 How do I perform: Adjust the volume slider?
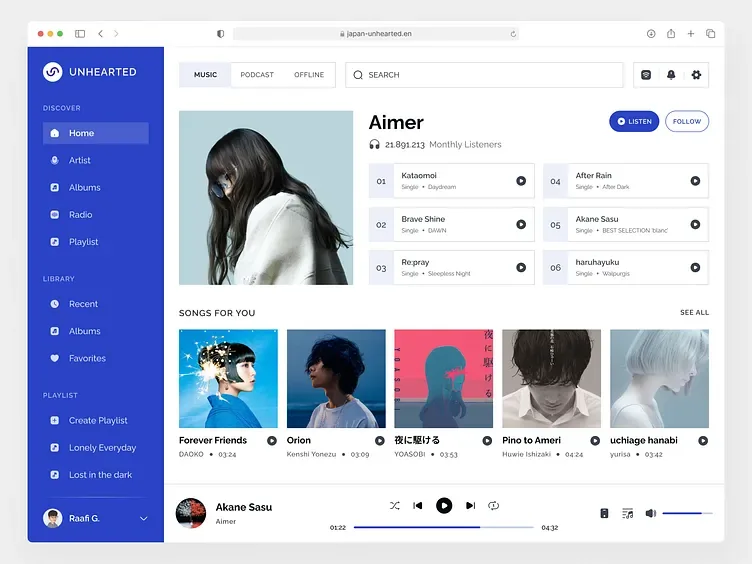coord(687,513)
